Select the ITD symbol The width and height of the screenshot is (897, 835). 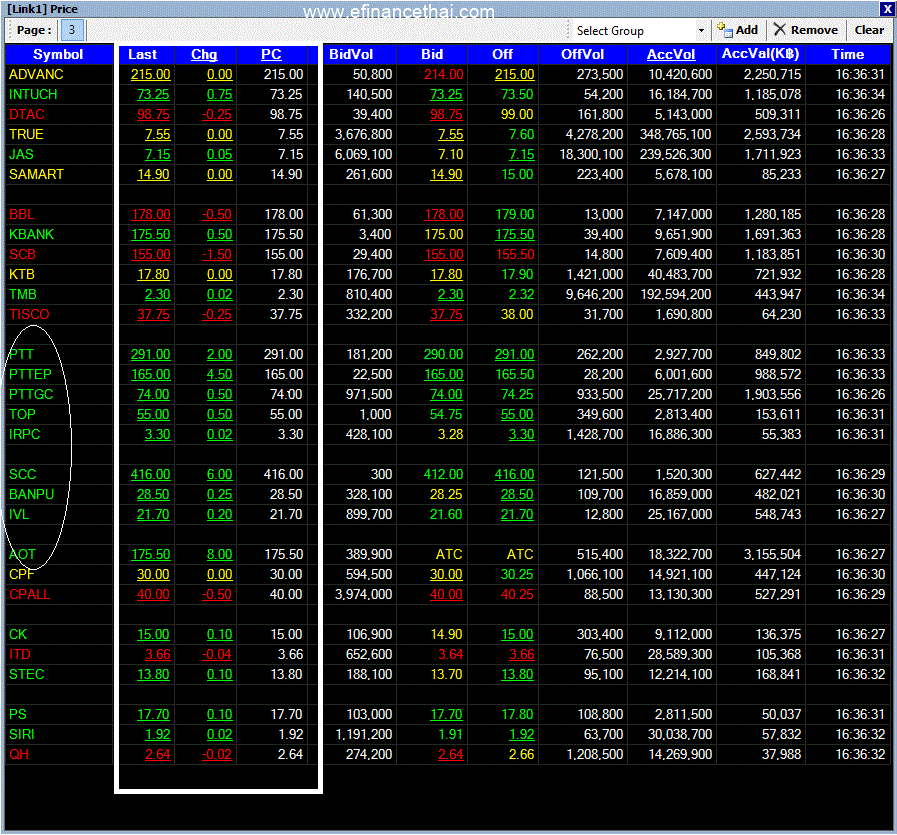point(19,655)
